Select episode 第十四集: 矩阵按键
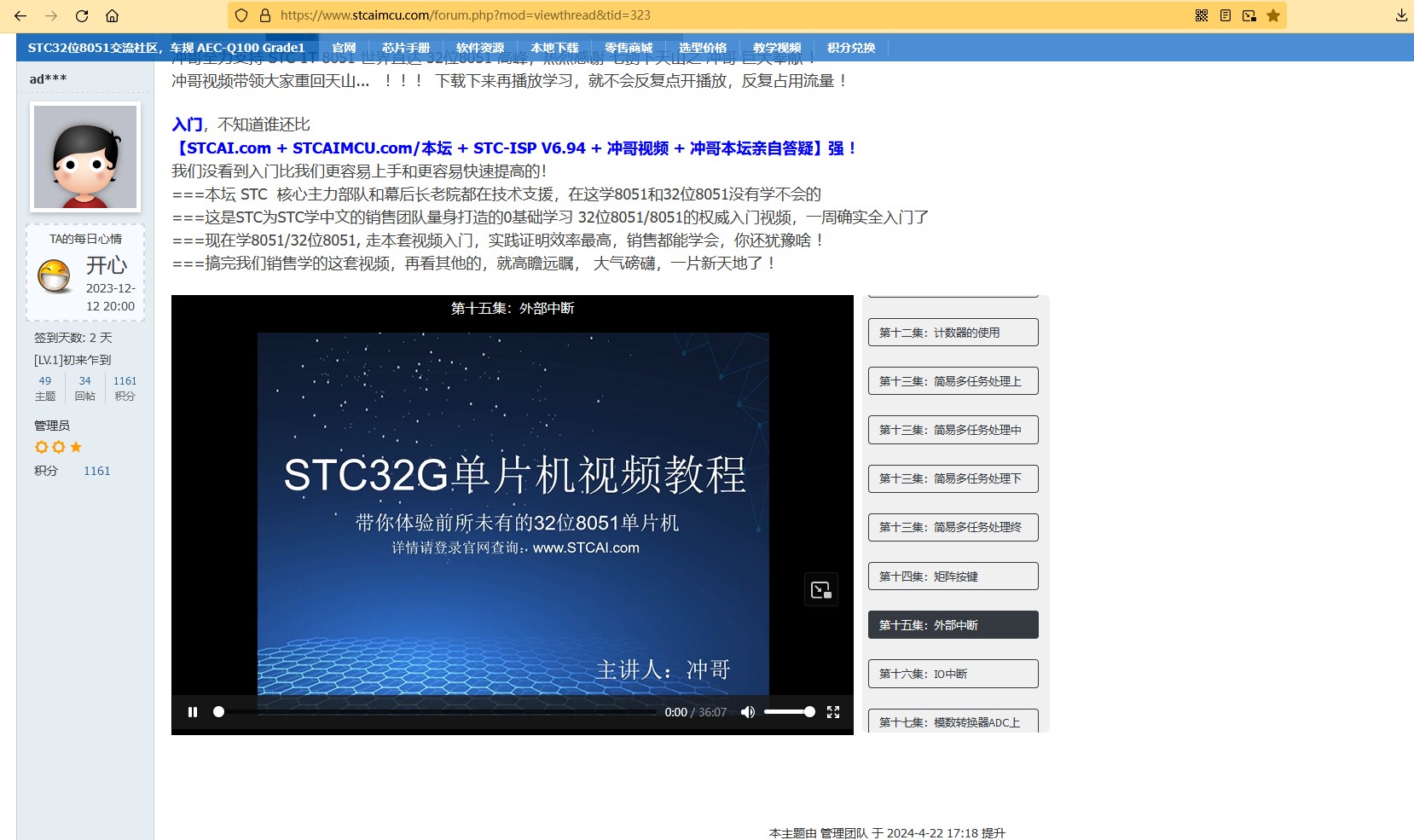1414x840 pixels. coord(953,576)
